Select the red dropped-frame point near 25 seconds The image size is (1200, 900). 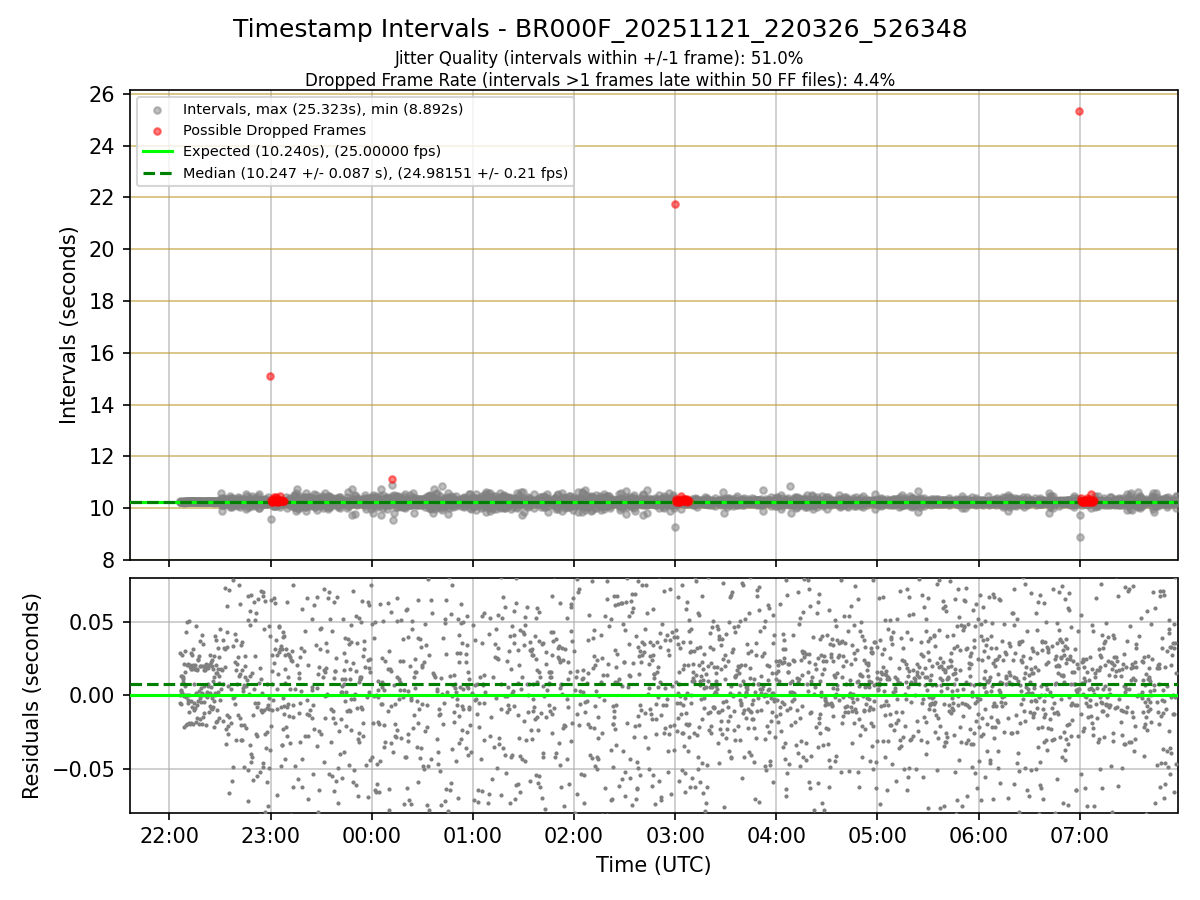click(x=1079, y=111)
